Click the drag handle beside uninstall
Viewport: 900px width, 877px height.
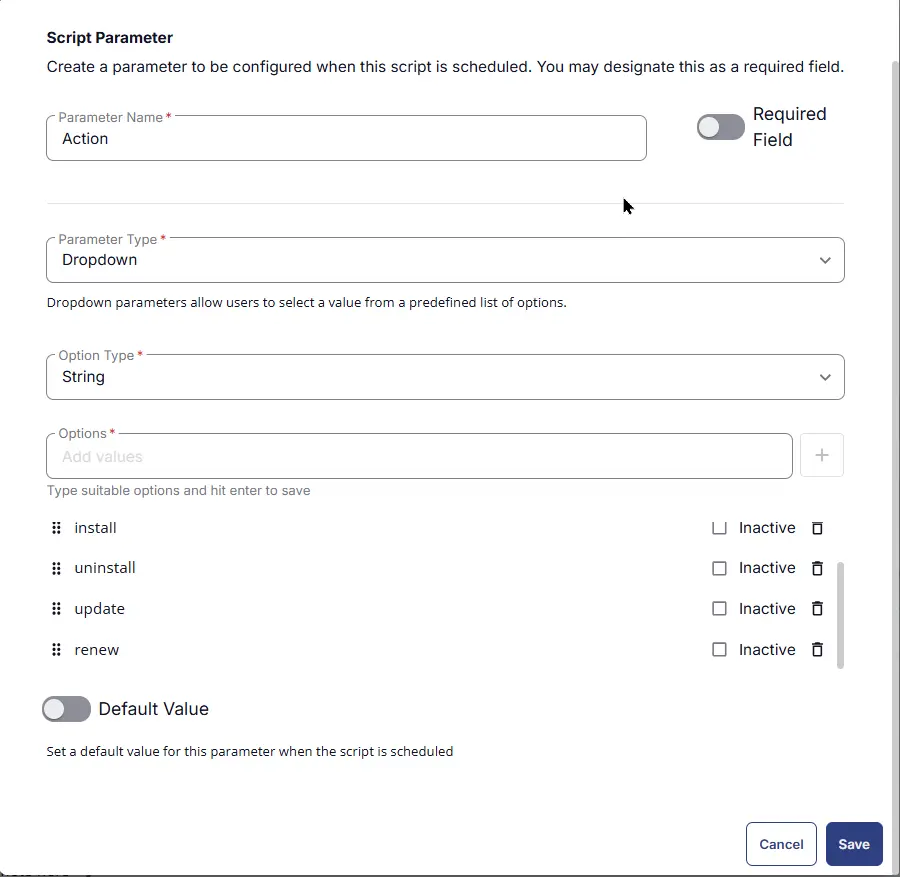point(56,568)
